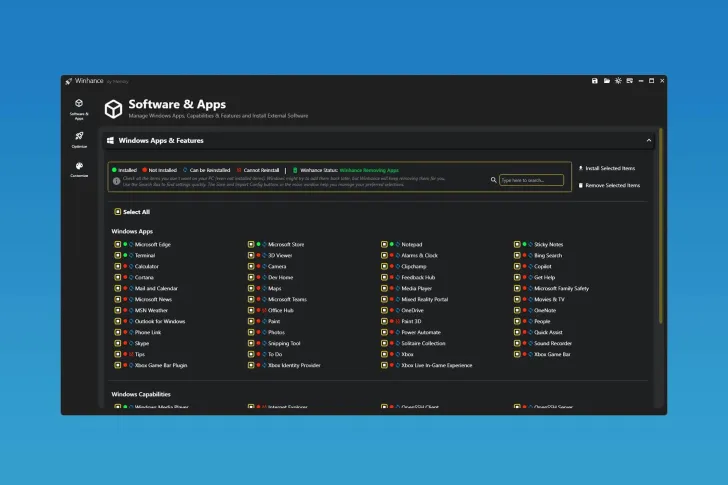The height and width of the screenshot is (485, 728).
Task: Tick the Cortana checkbox
Action: [117, 277]
